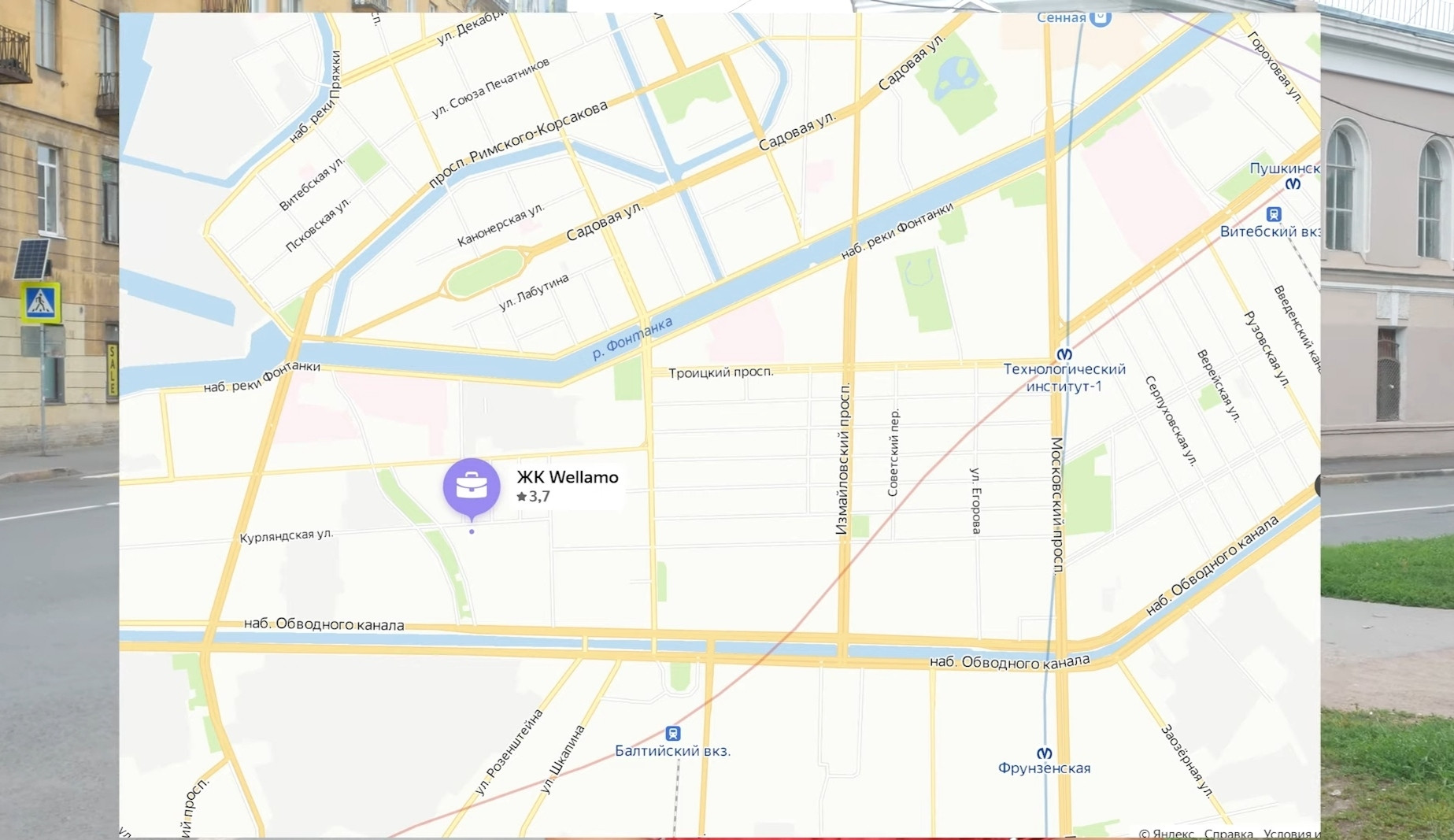Open the Справка help link
The width and height of the screenshot is (1454, 840).
pyautogui.click(x=1228, y=834)
